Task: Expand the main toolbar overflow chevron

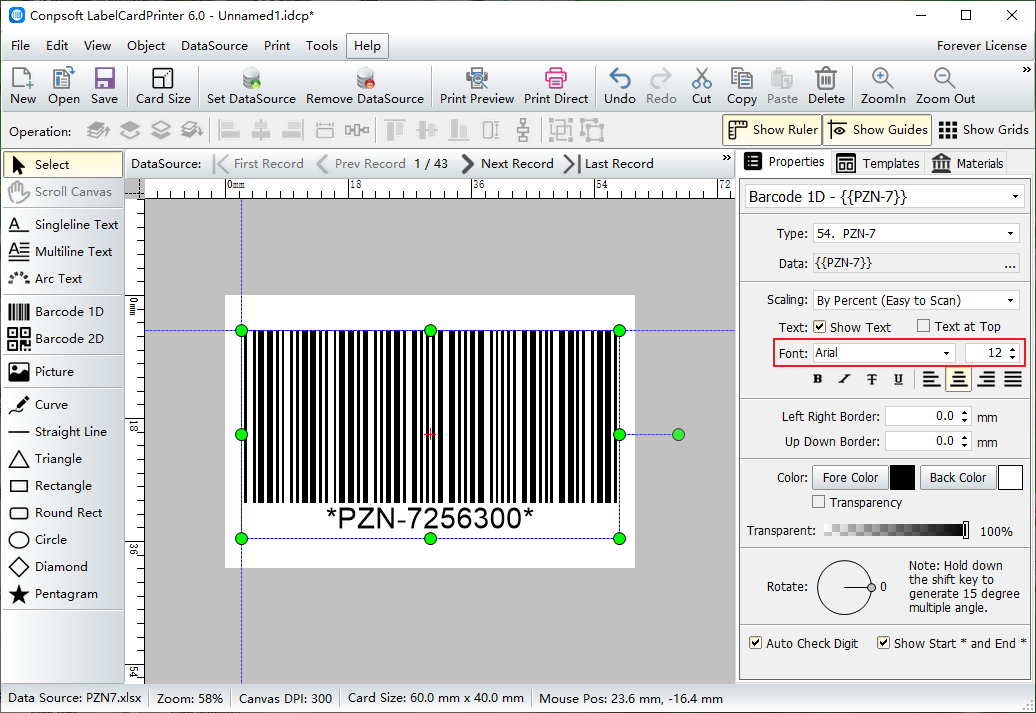Action: (1026, 69)
